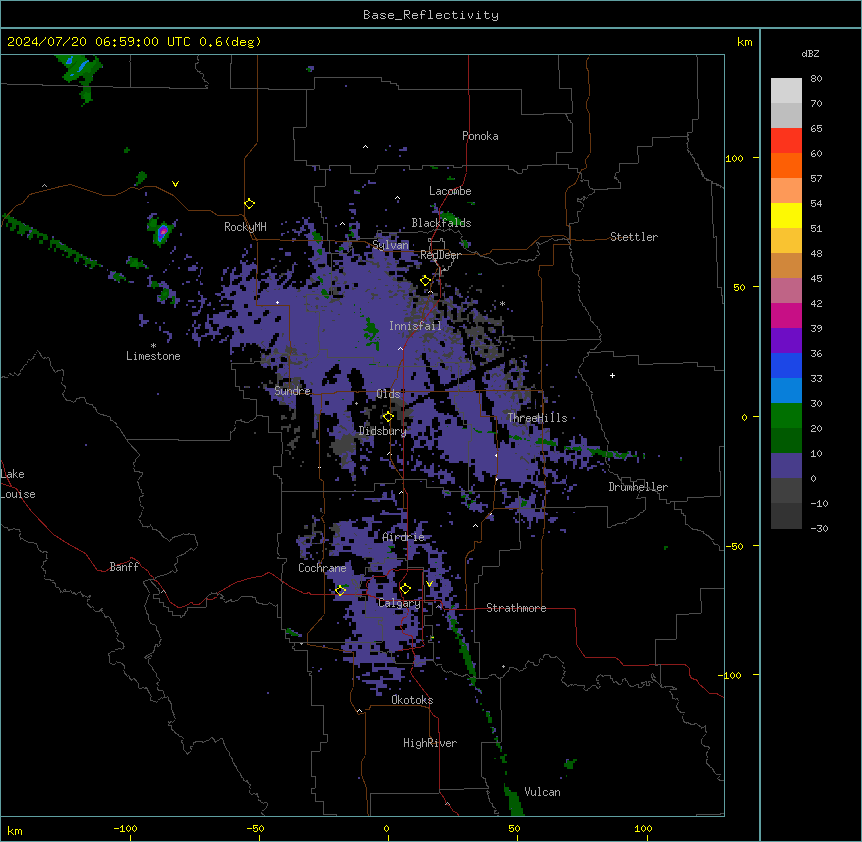Click the Sylvan city label

[x=390, y=245]
